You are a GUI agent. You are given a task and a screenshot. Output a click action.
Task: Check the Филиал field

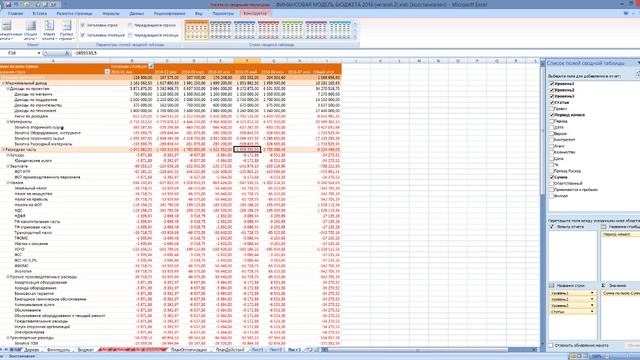[x=552, y=196]
